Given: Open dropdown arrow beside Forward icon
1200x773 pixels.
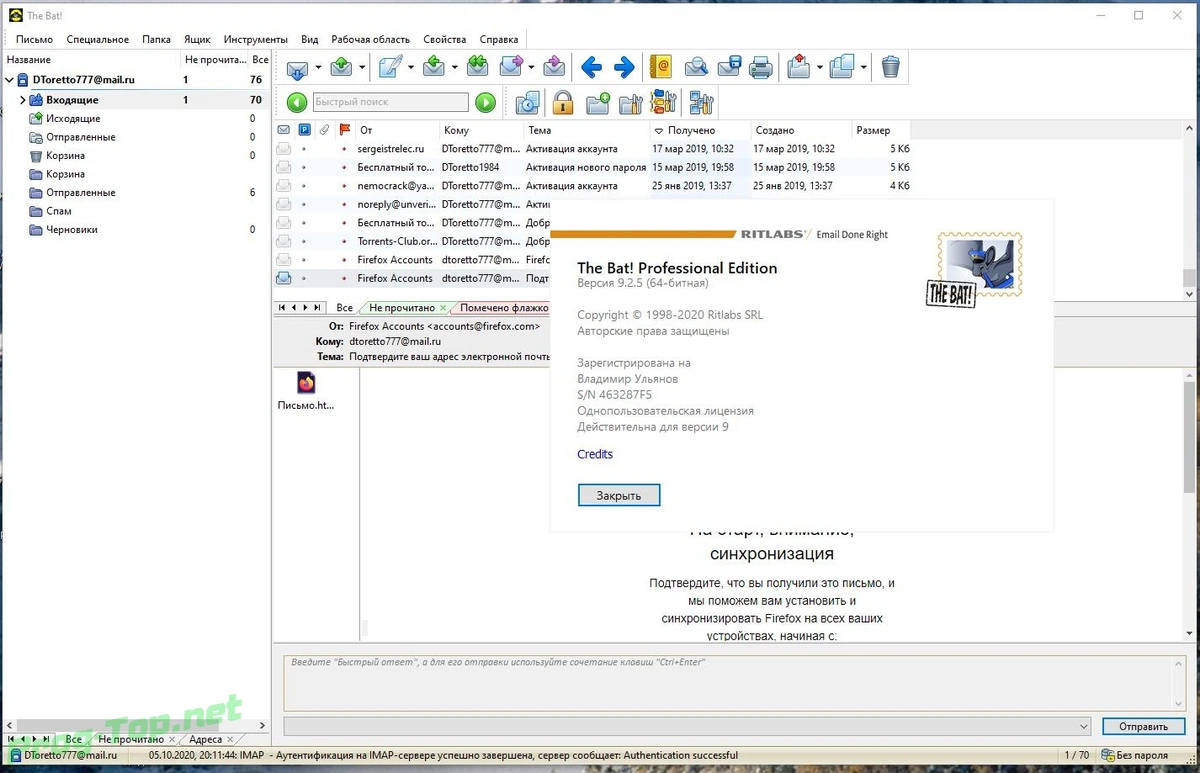Looking at the screenshot, I should pos(532,69).
